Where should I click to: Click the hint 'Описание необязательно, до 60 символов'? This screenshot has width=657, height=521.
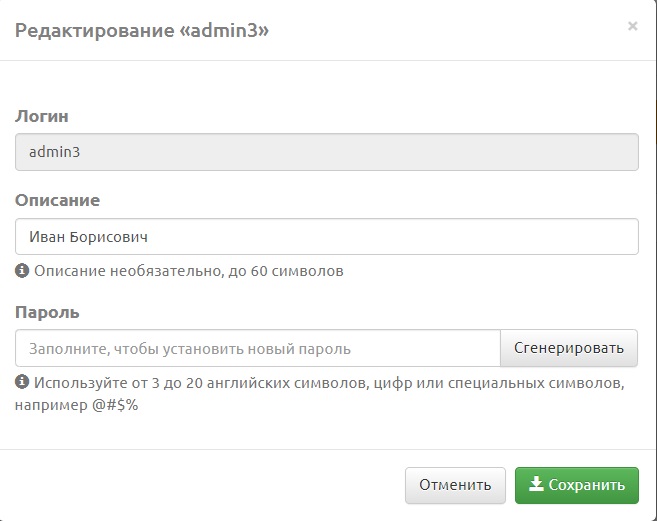(x=189, y=271)
